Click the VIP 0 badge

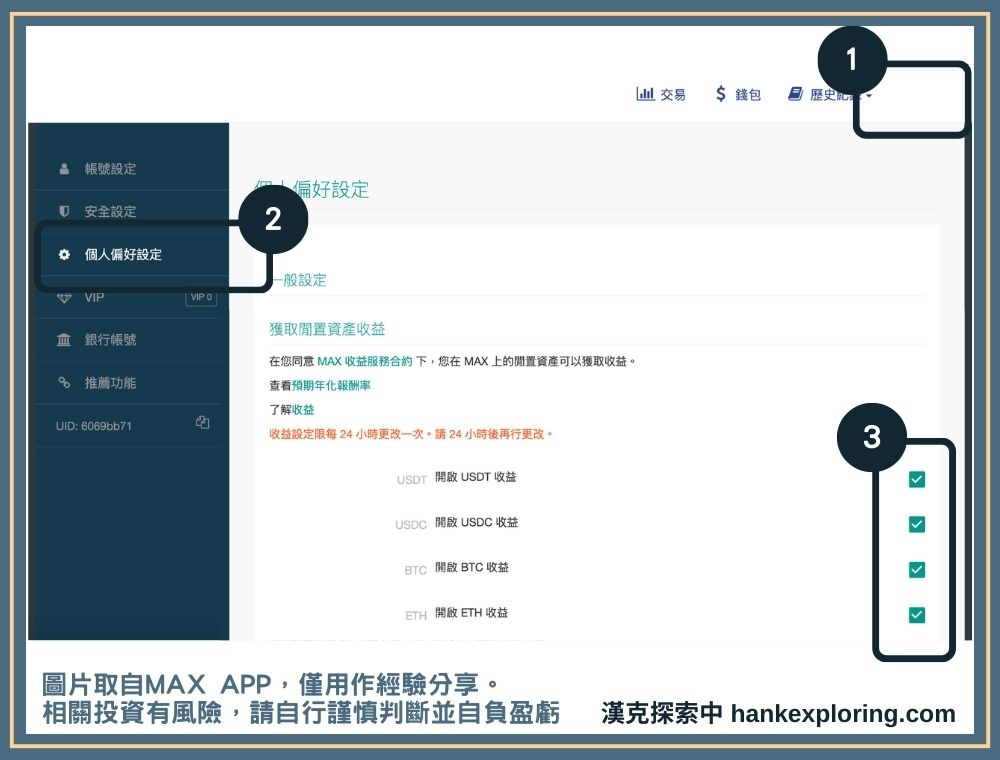point(201,297)
